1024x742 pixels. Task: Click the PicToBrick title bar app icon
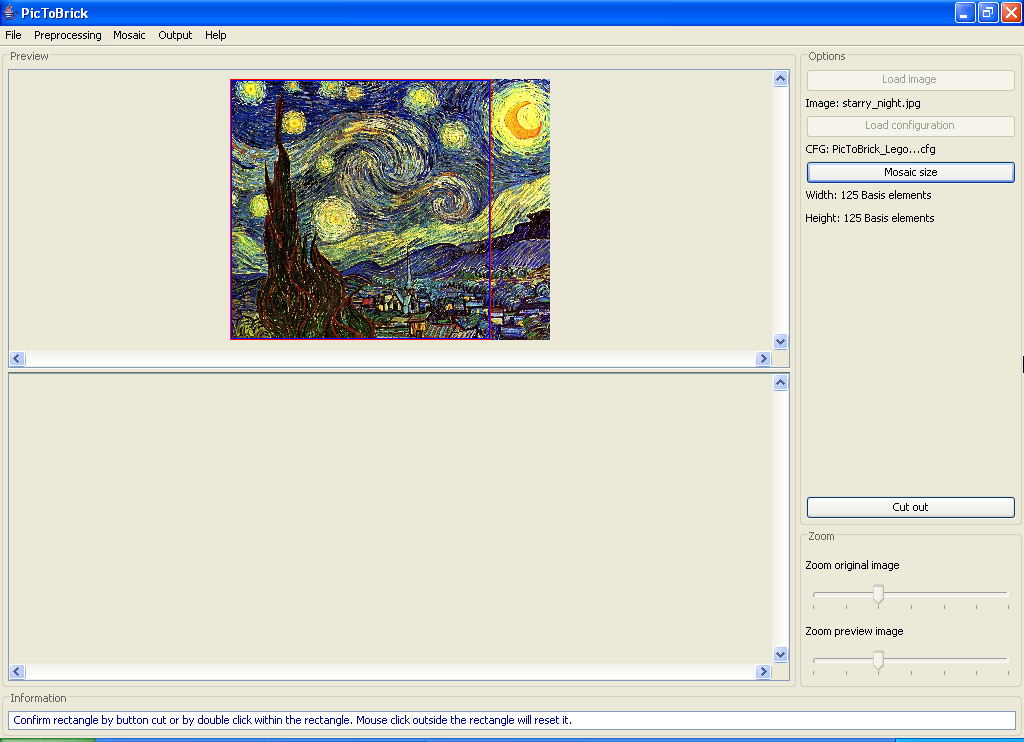click(10, 13)
